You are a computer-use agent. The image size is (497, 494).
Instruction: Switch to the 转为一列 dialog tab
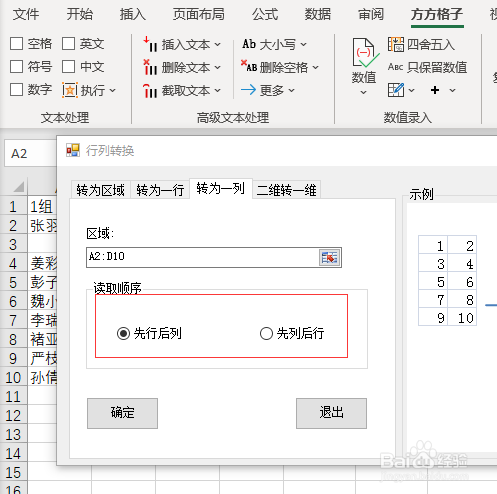(221, 189)
